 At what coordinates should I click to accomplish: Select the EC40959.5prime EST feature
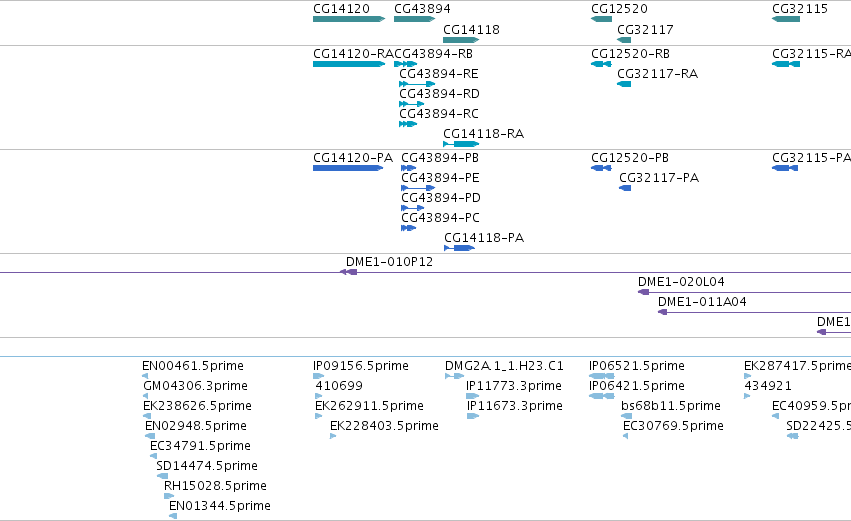[x=776, y=416]
